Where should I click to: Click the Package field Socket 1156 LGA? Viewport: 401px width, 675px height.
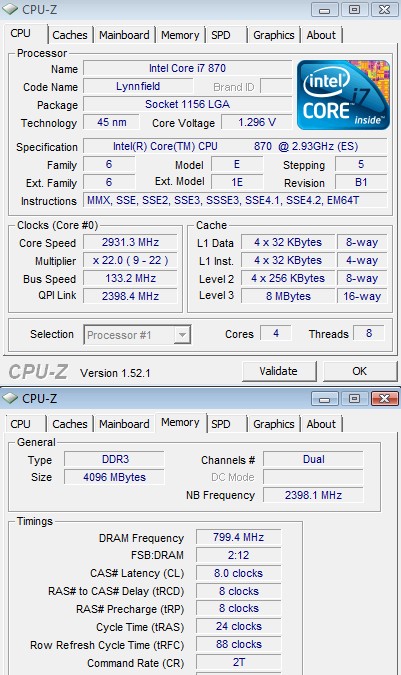coord(187,105)
